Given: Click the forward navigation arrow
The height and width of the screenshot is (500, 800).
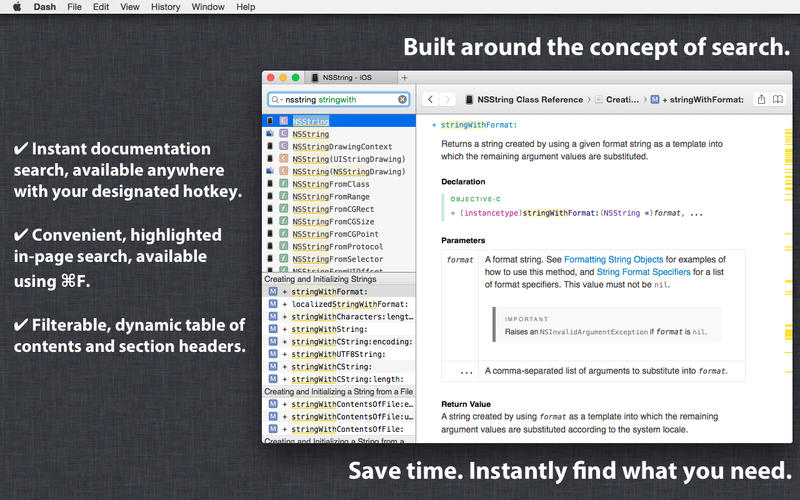Looking at the screenshot, I should pyautogui.click(x=449, y=100).
